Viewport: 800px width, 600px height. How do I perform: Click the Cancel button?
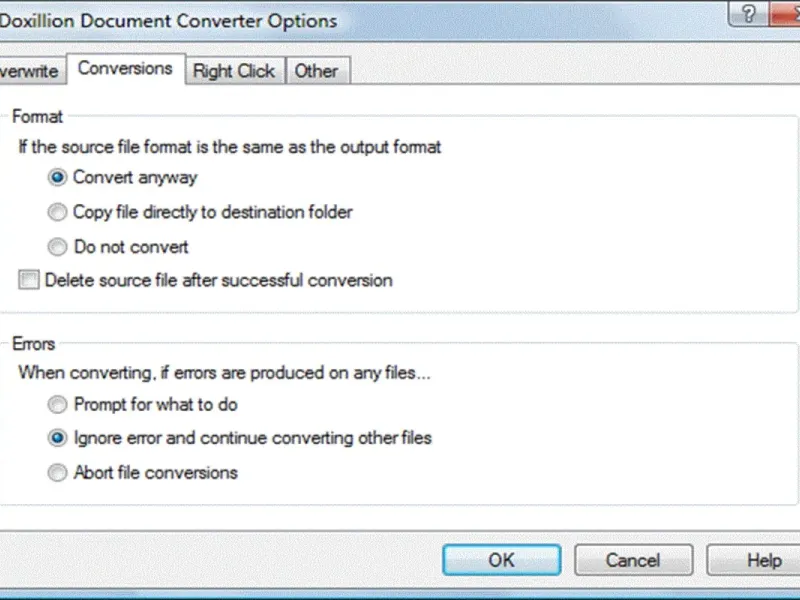633,560
